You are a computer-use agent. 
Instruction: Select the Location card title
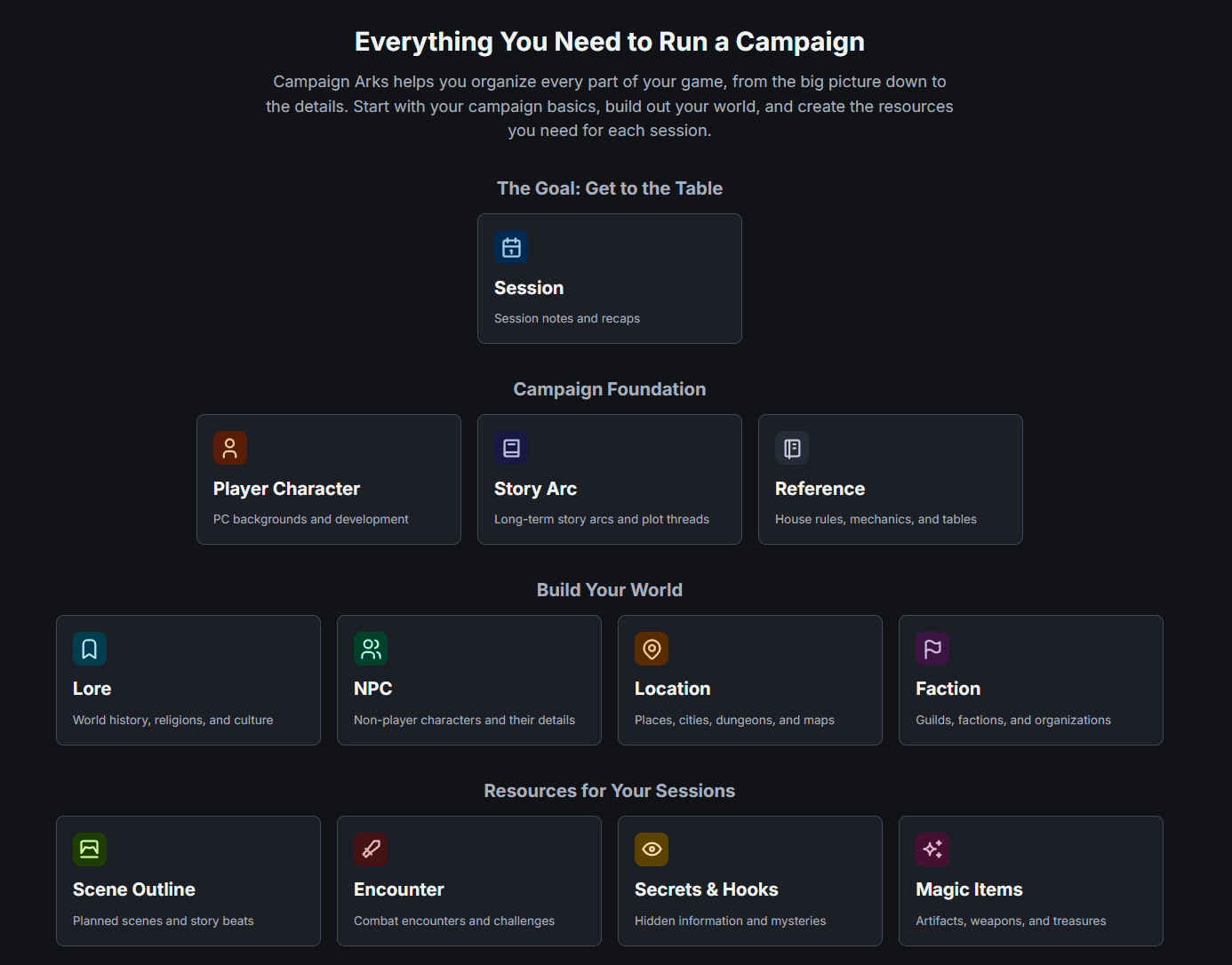[x=672, y=689]
